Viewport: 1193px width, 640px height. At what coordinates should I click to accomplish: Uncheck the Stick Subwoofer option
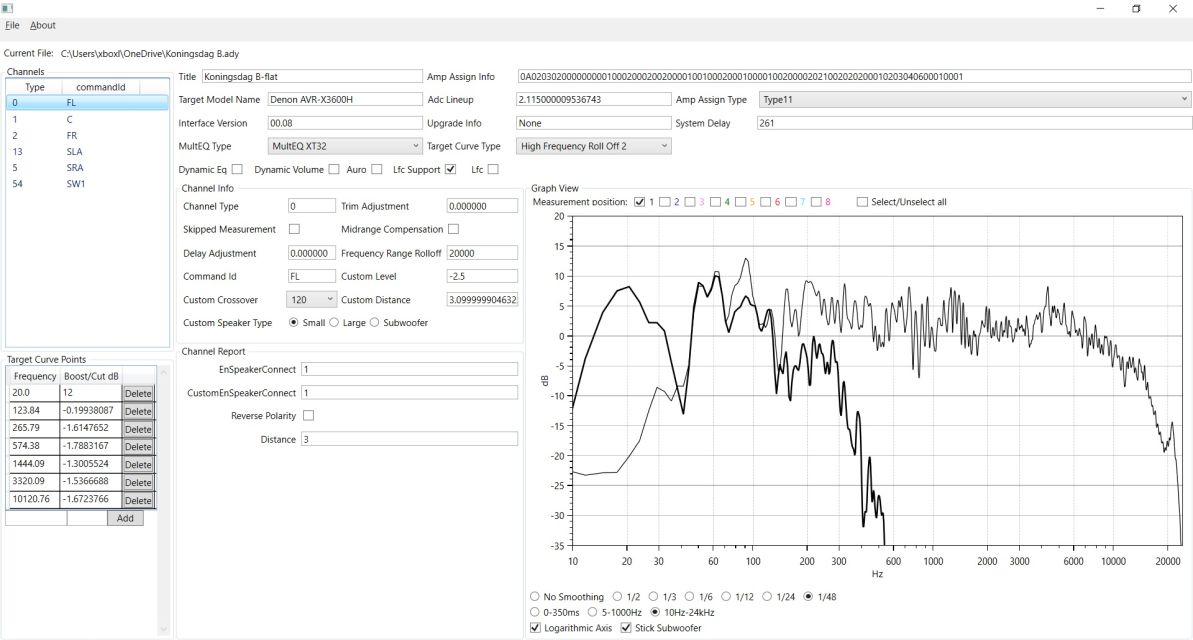[627, 628]
